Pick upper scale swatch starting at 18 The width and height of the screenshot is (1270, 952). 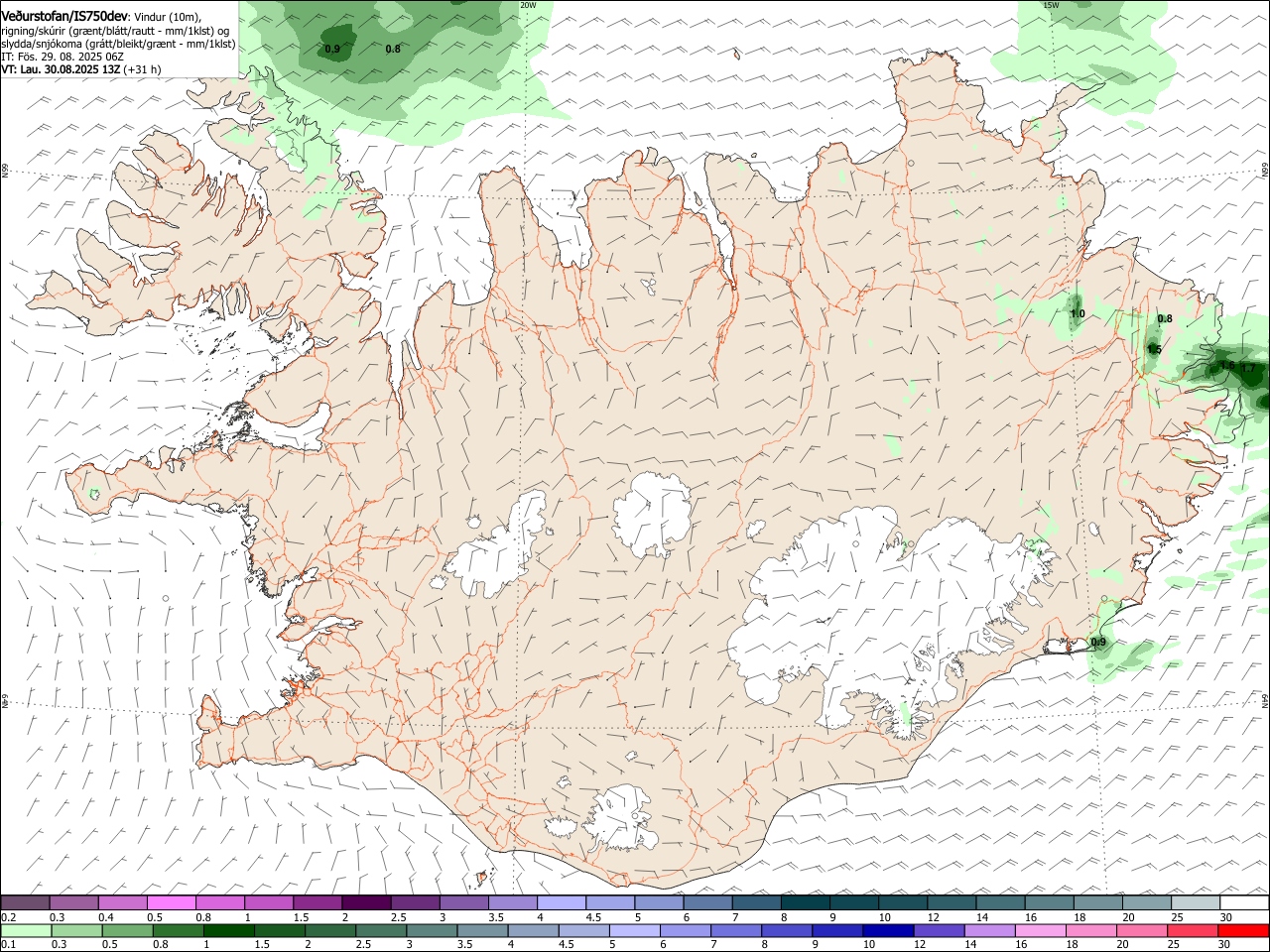click(x=1097, y=902)
